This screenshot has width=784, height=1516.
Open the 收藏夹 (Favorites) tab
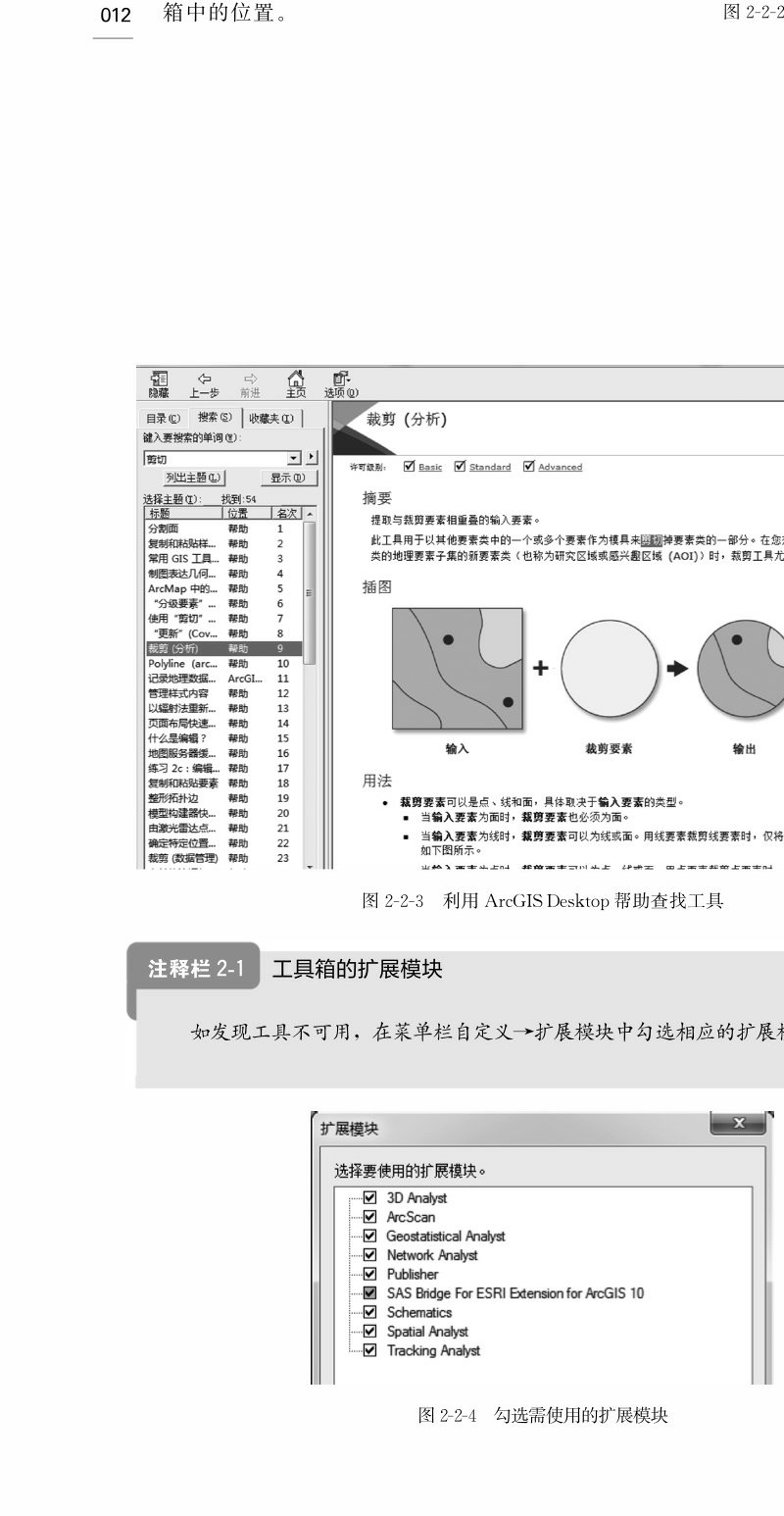click(x=271, y=419)
